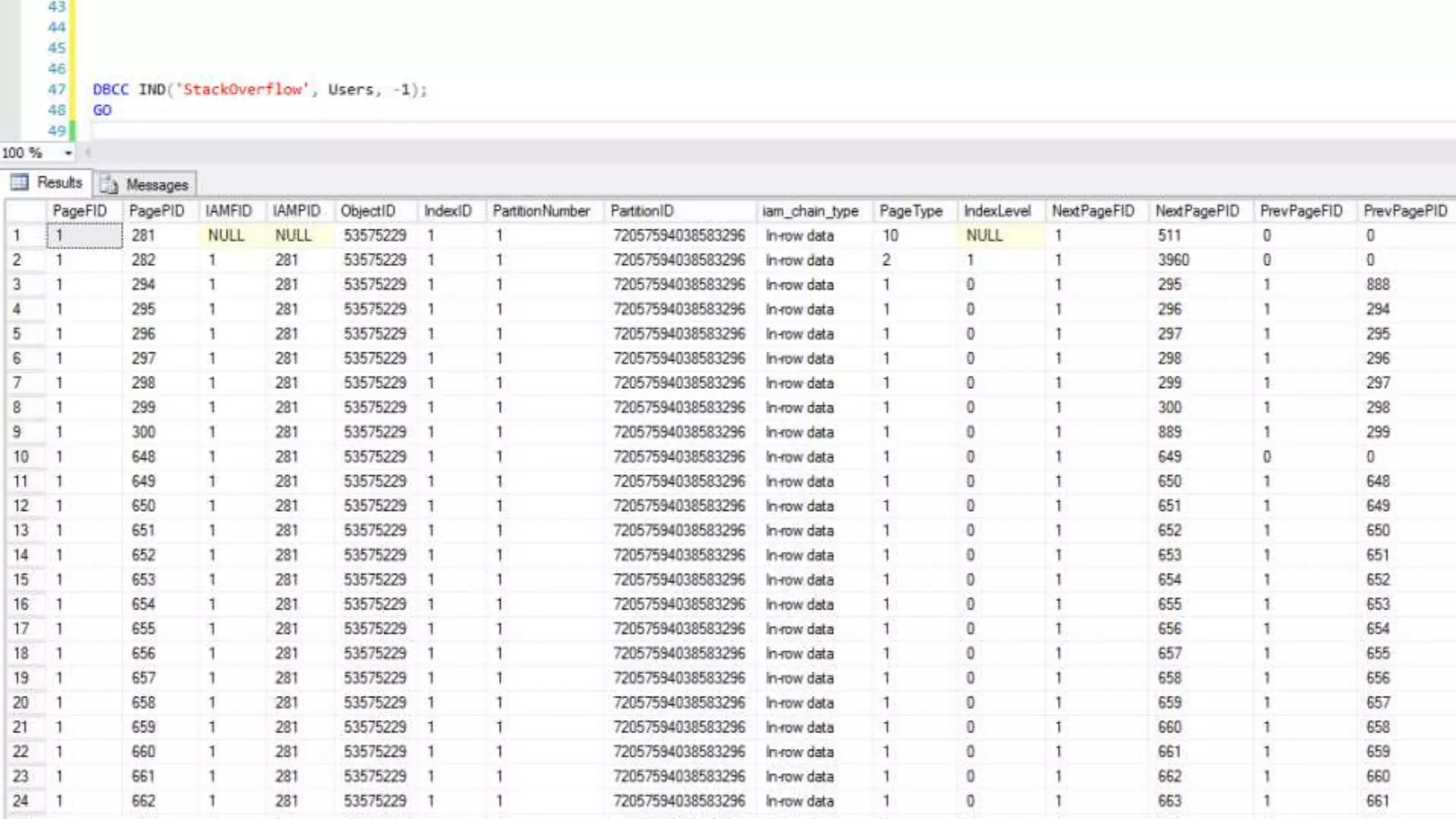Click the Messages tab icon
The height and width of the screenshot is (819, 1456).
pyautogui.click(x=109, y=185)
